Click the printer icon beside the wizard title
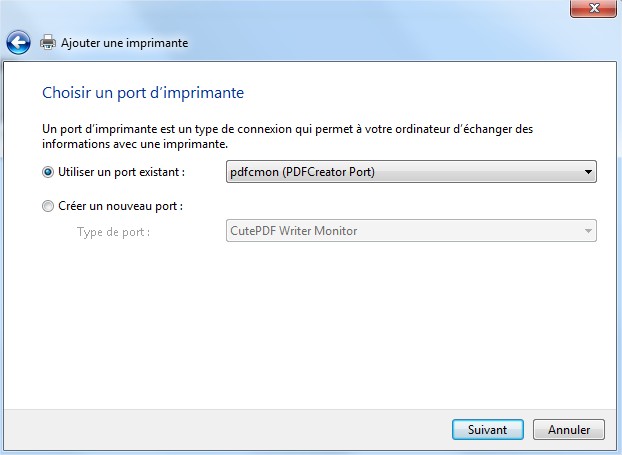This screenshot has width=622, height=455. tap(47, 43)
